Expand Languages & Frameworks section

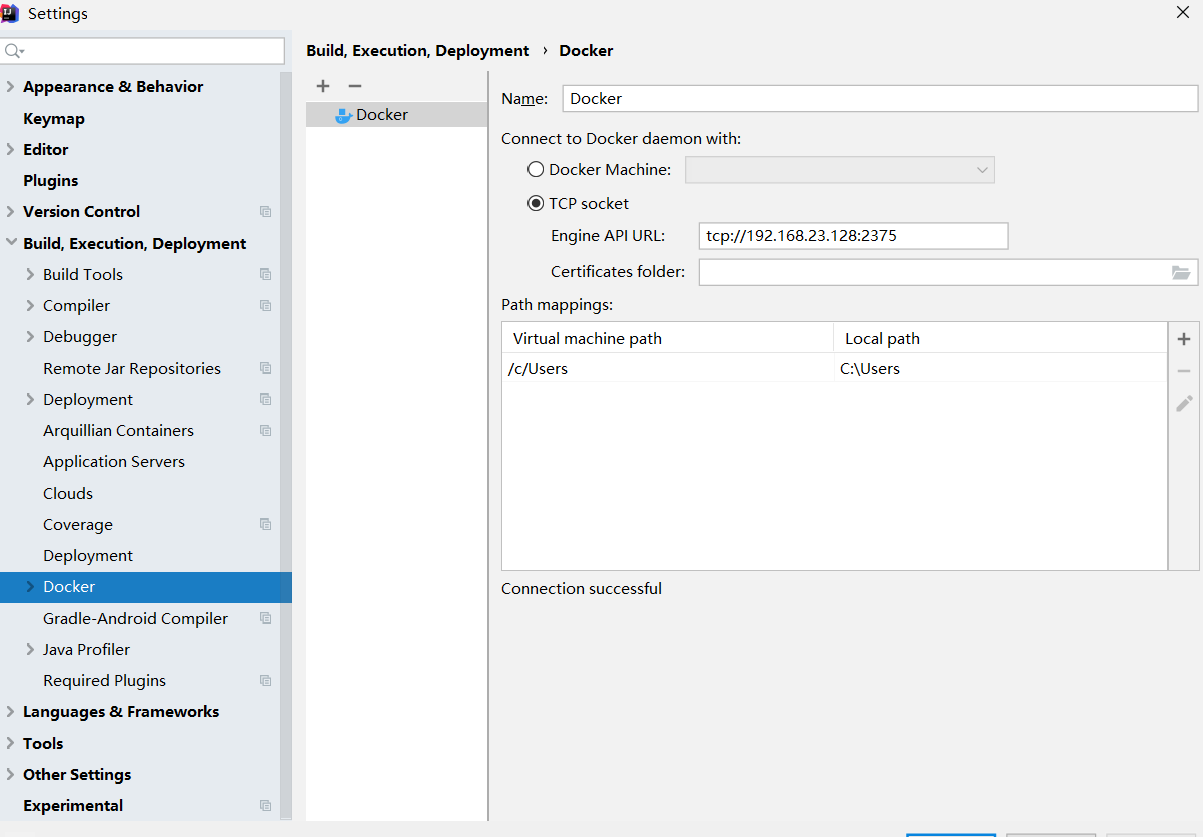pos(10,712)
